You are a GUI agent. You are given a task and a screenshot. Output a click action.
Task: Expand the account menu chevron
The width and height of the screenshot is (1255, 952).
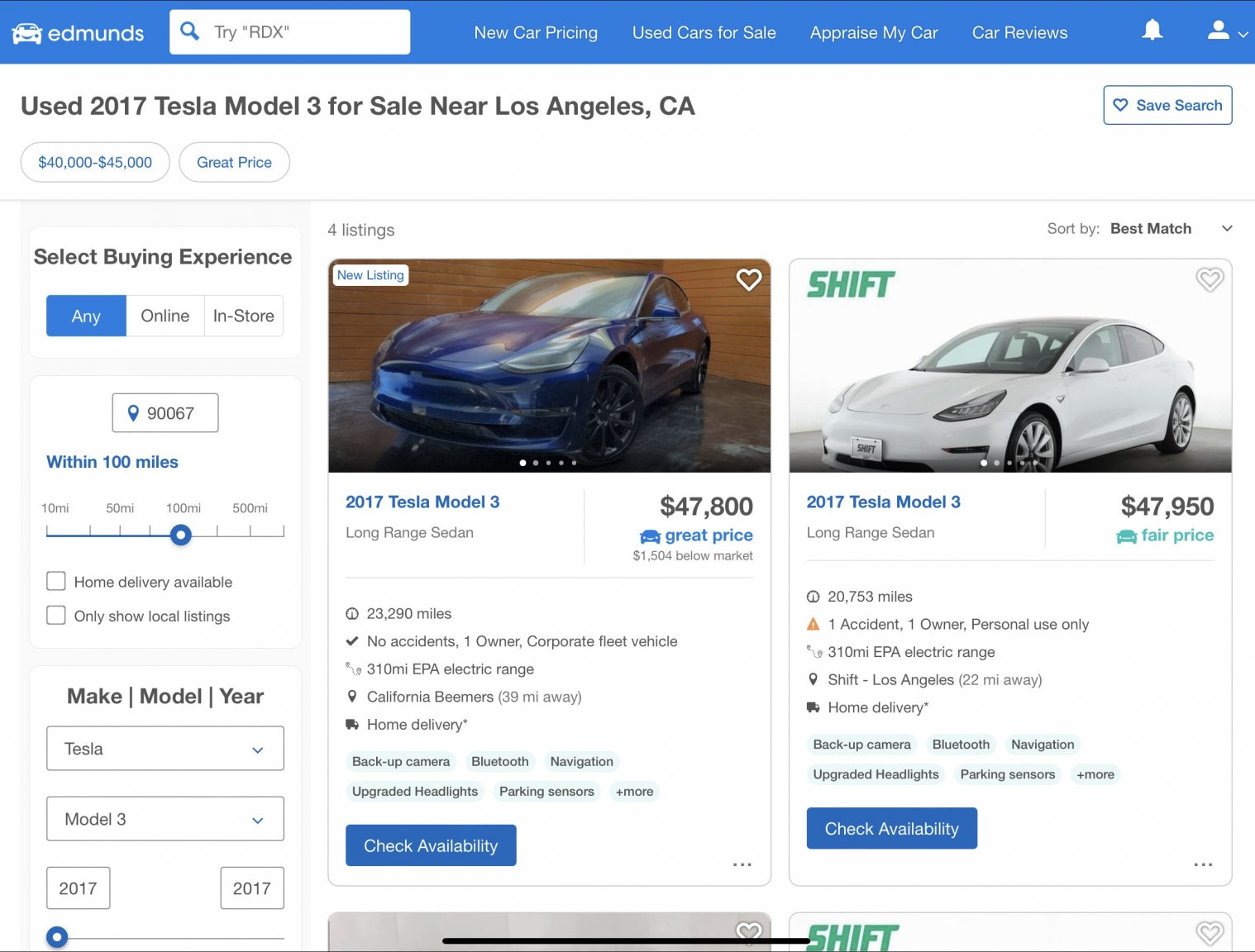[x=1243, y=35]
